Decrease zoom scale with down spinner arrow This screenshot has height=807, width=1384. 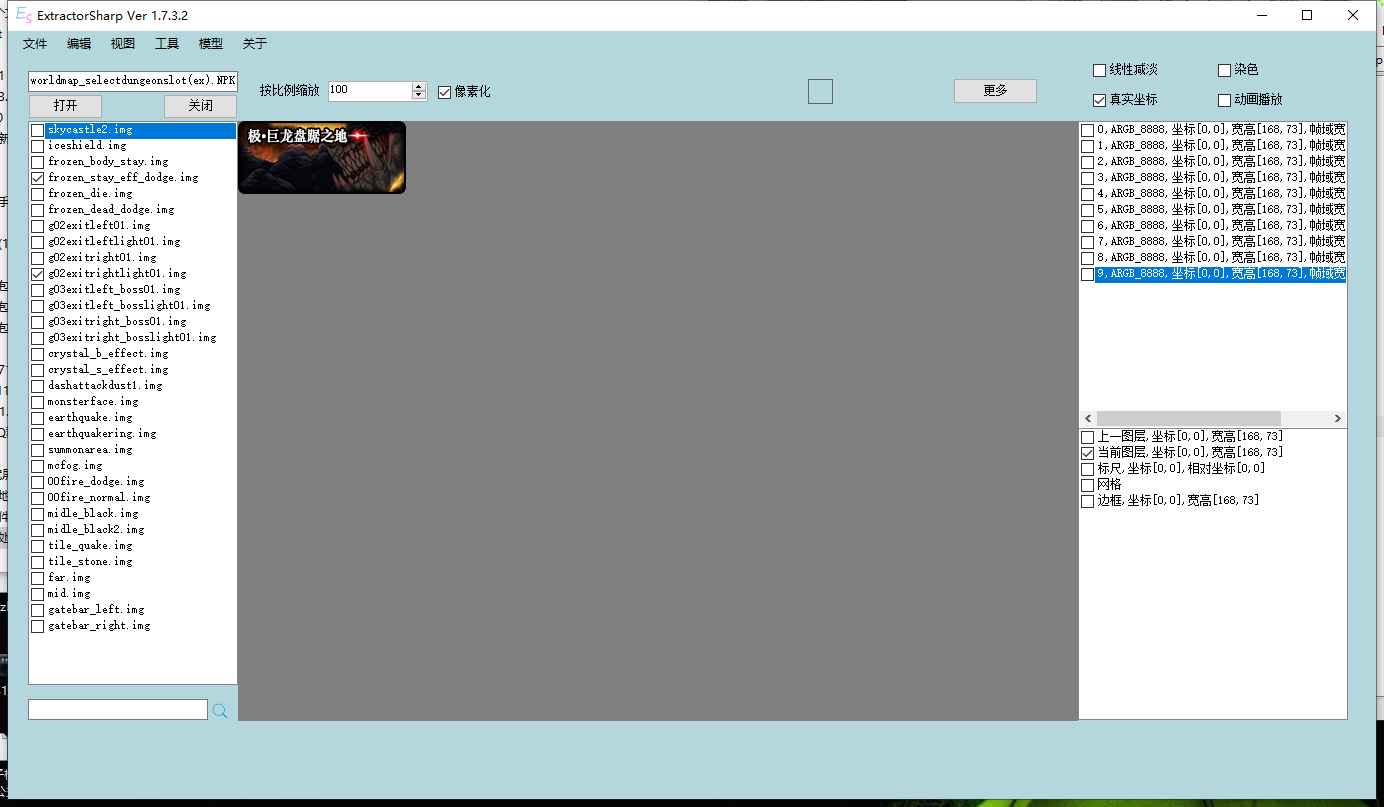(419, 95)
